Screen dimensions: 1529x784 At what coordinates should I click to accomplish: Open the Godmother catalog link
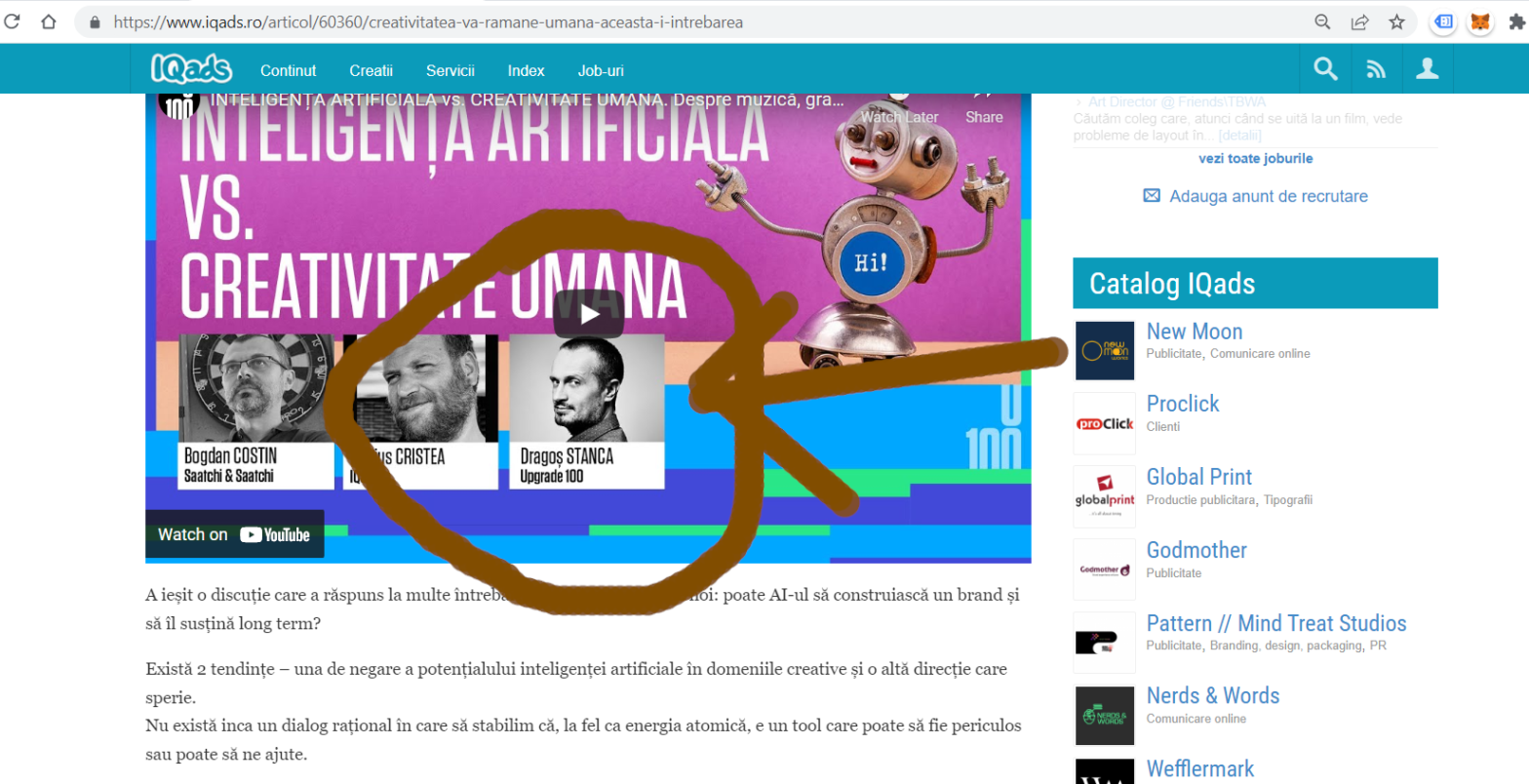pos(1196,550)
